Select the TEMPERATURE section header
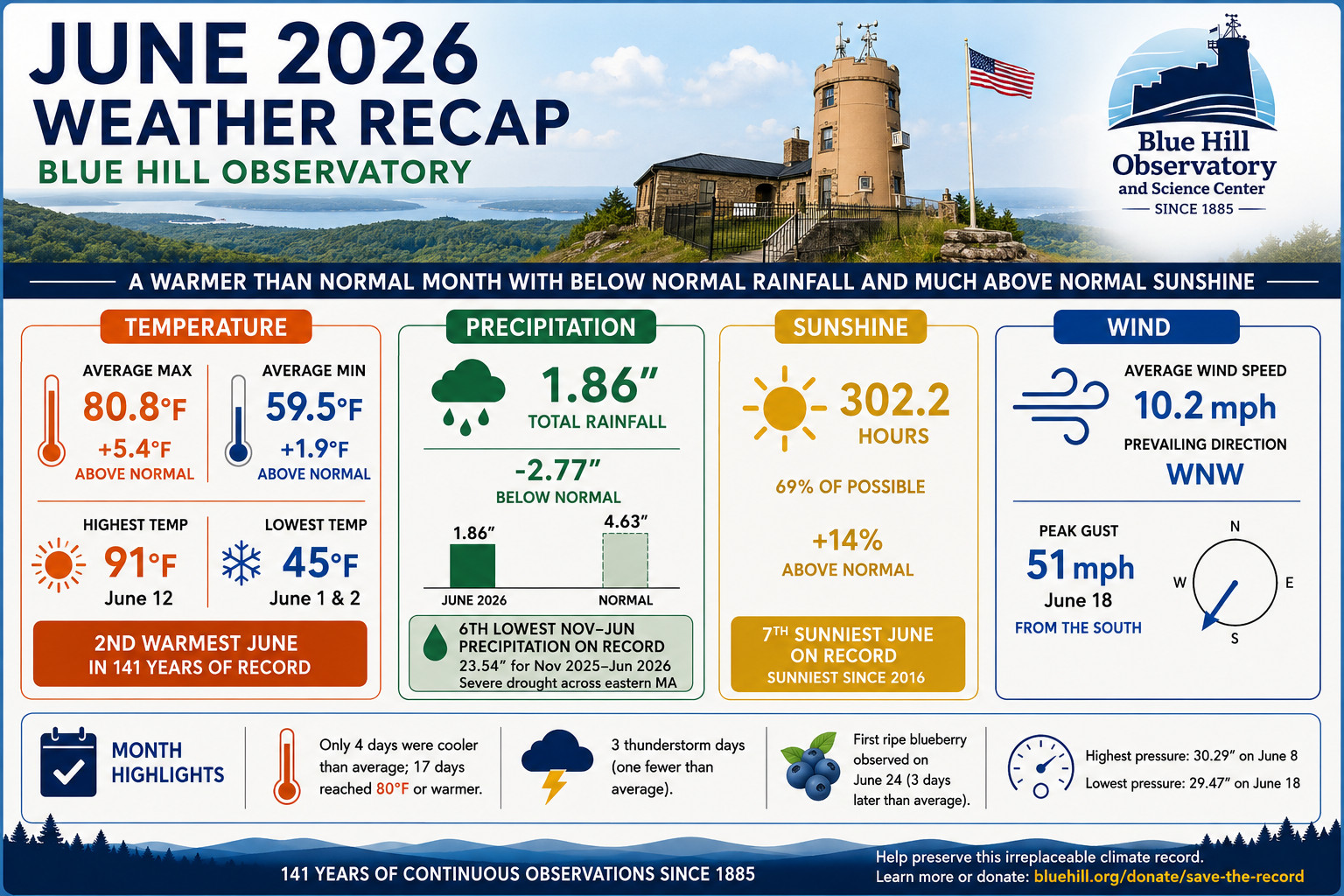 [206, 327]
